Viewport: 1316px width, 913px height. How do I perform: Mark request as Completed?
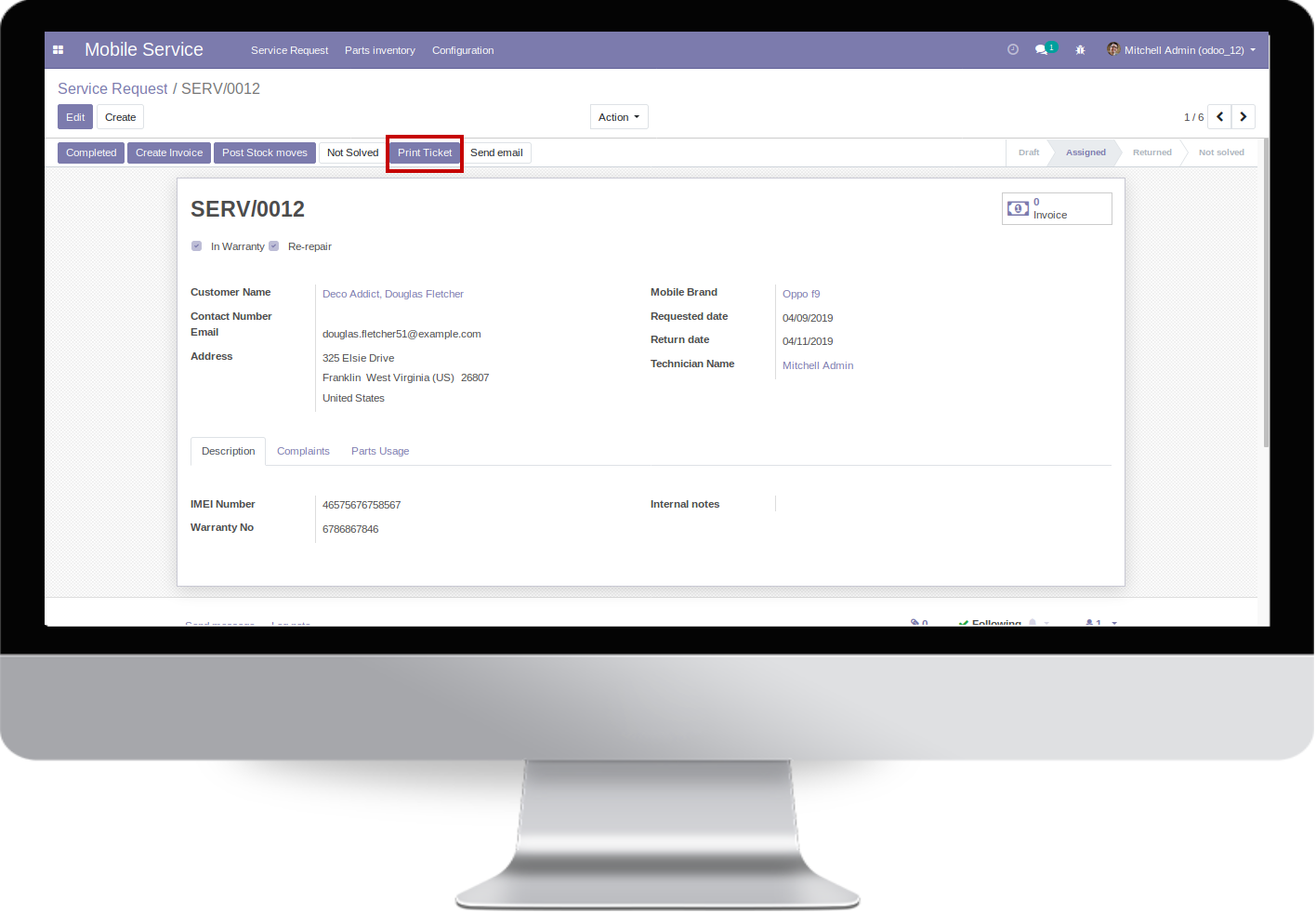point(91,152)
